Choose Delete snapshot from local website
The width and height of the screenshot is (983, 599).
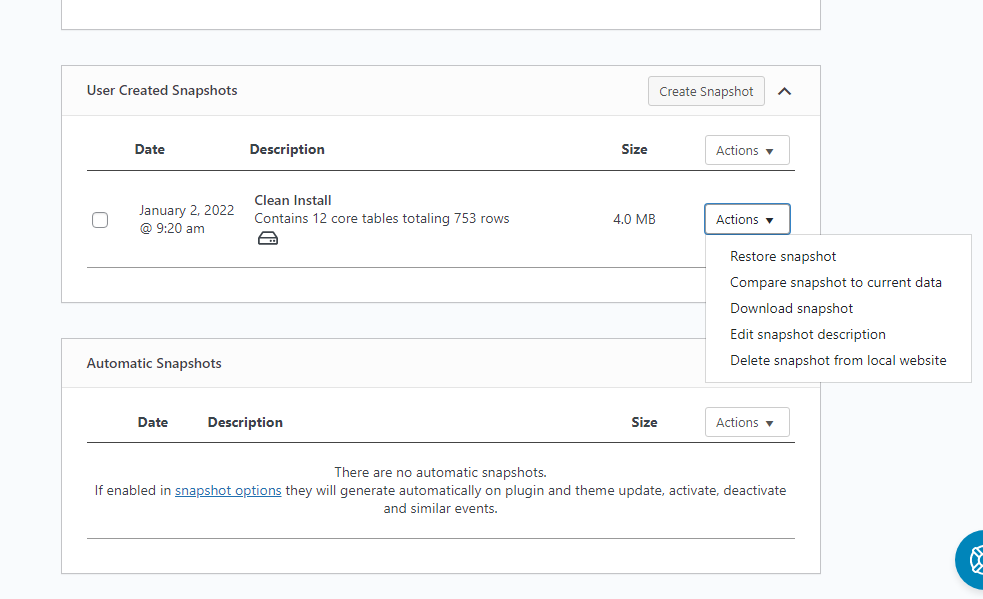pos(837,360)
